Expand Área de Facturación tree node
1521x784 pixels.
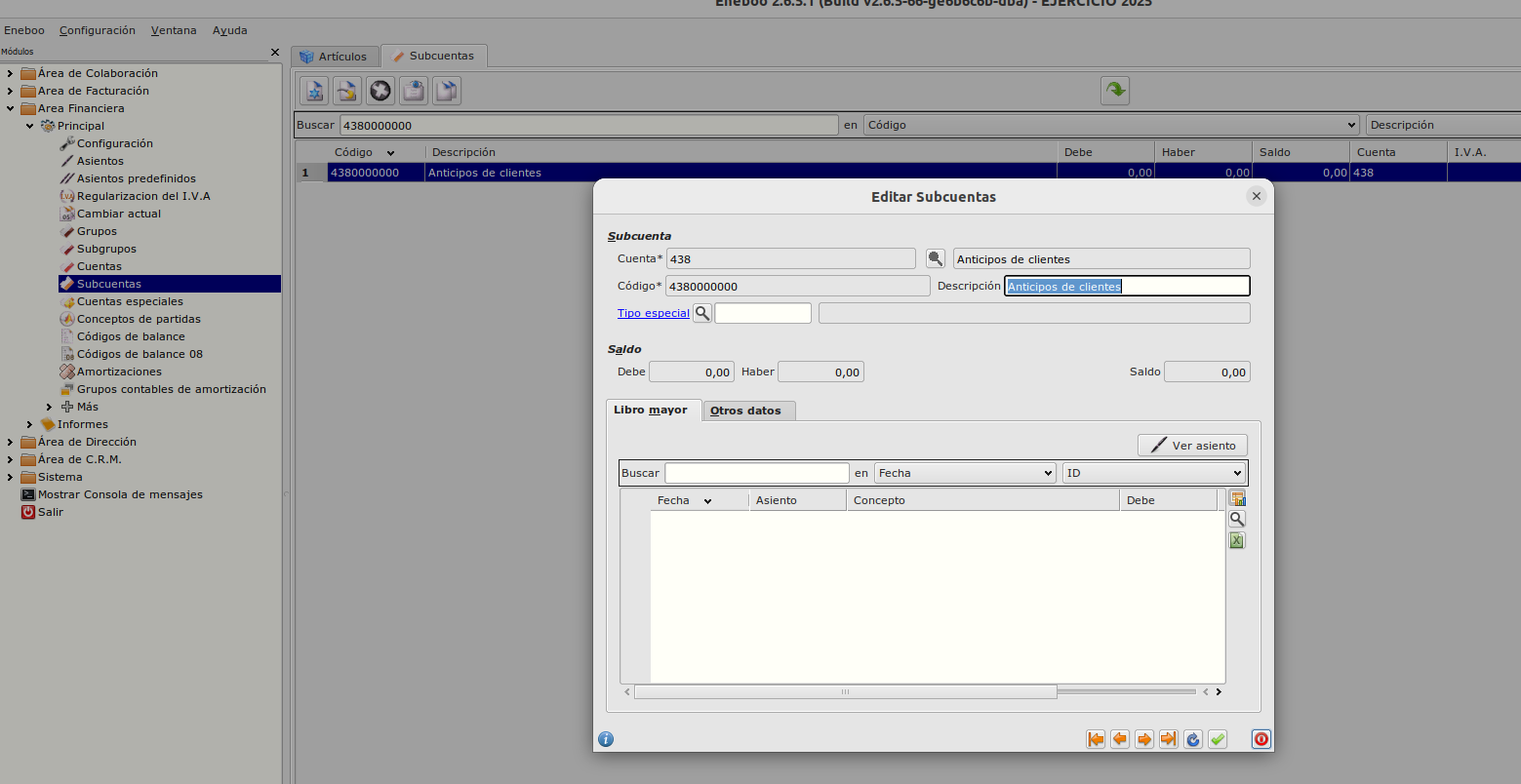[x=10, y=91]
